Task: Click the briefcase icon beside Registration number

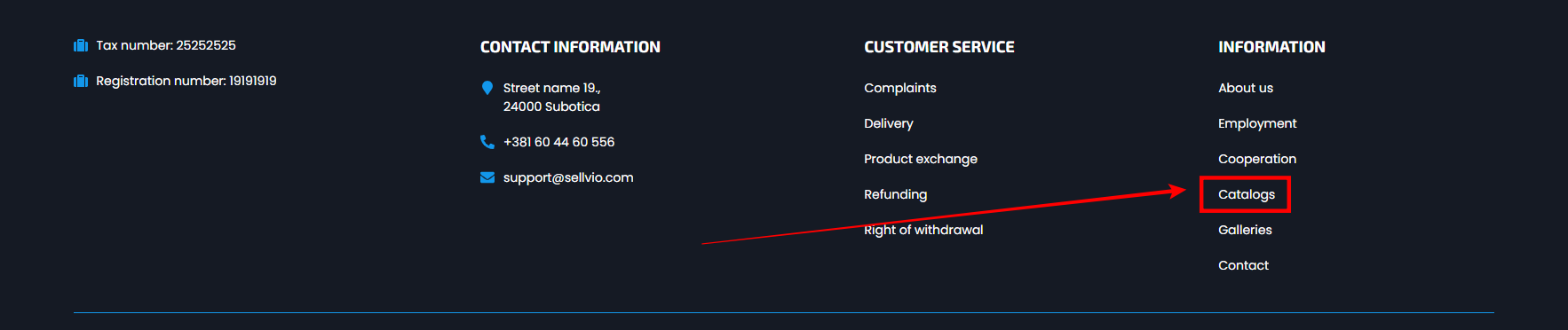Action: (x=81, y=81)
